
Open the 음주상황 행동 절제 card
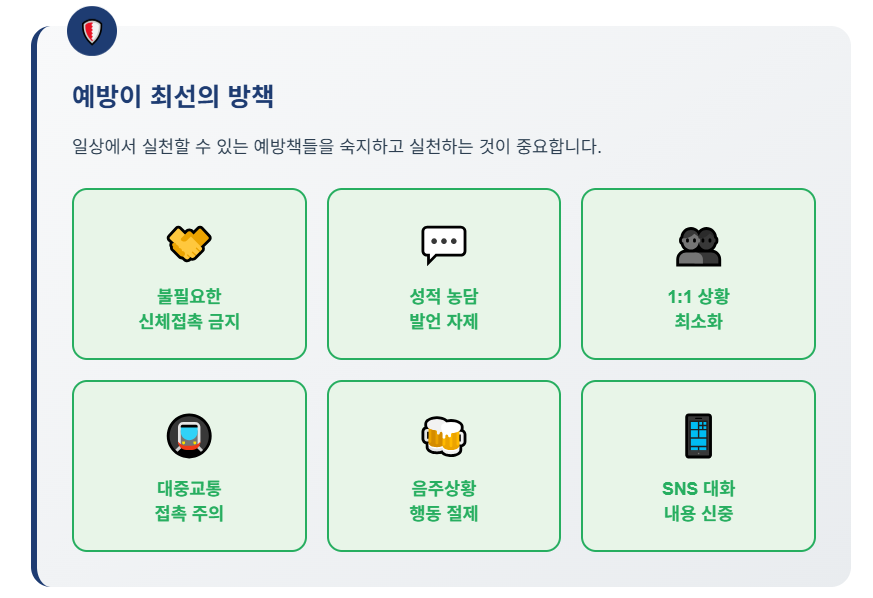point(443,466)
